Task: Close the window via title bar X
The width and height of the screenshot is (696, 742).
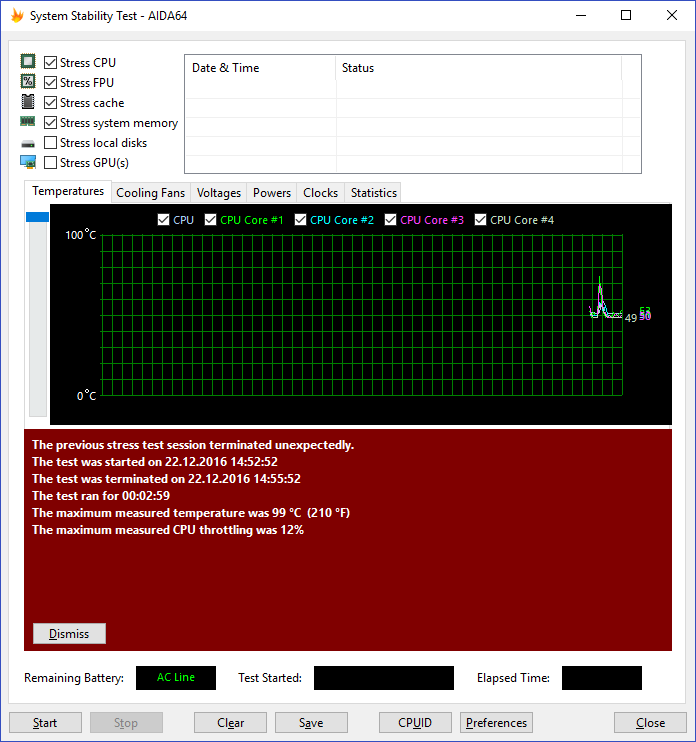Action: click(x=671, y=15)
